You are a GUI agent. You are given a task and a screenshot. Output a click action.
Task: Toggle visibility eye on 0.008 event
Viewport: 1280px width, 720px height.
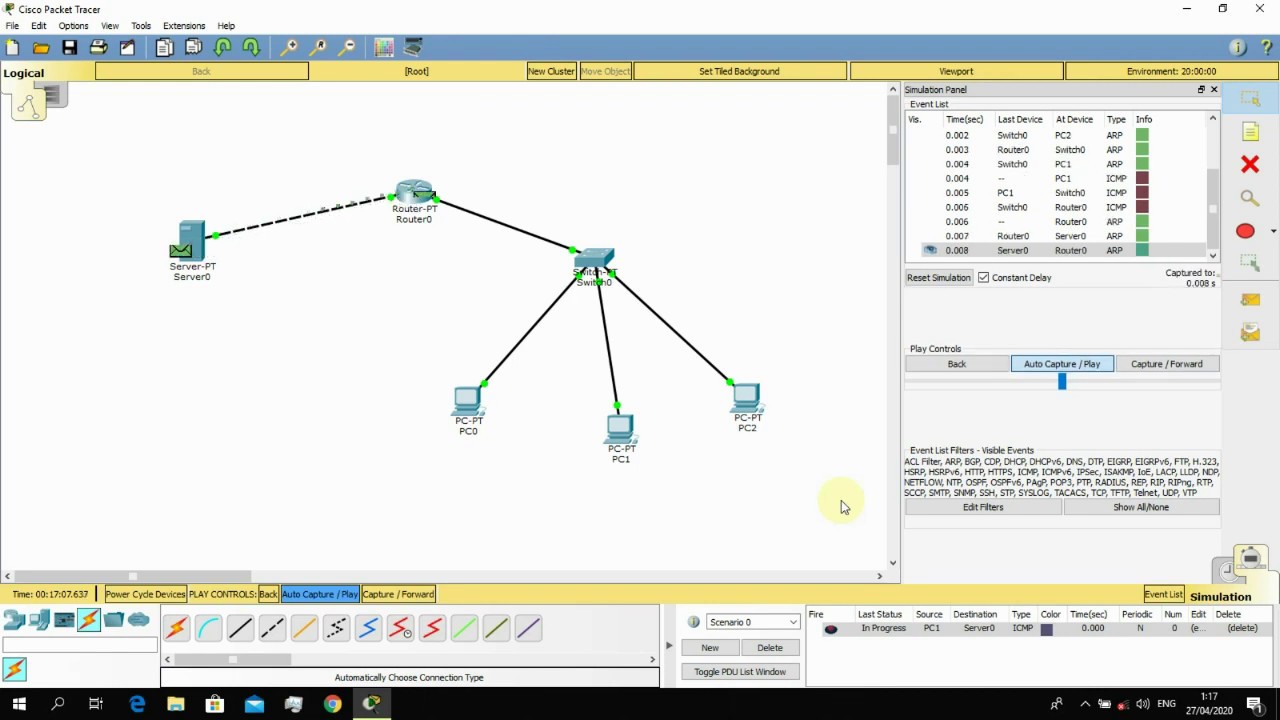[930, 251]
